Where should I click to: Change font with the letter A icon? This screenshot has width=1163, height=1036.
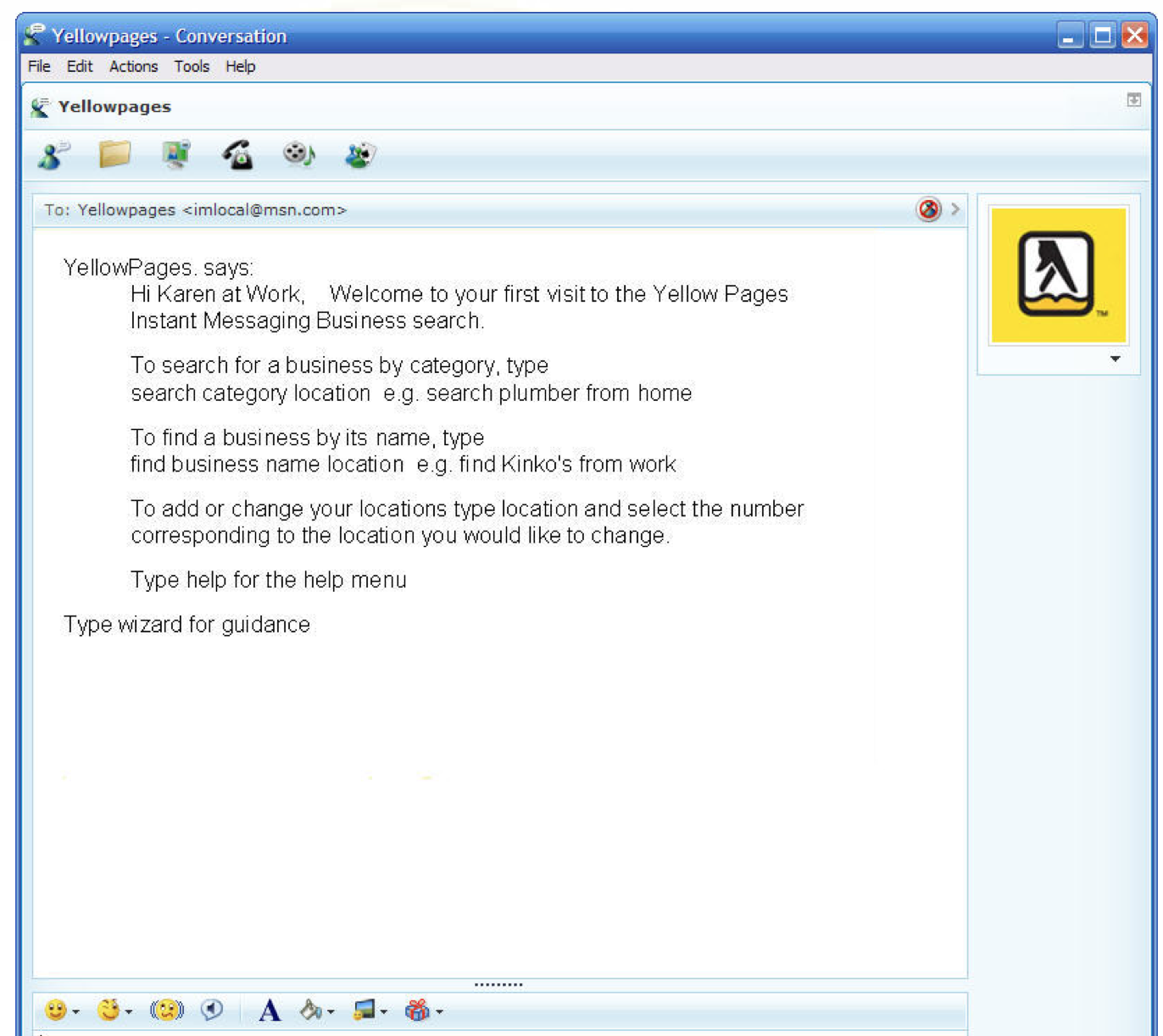(x=270, y=1011)
